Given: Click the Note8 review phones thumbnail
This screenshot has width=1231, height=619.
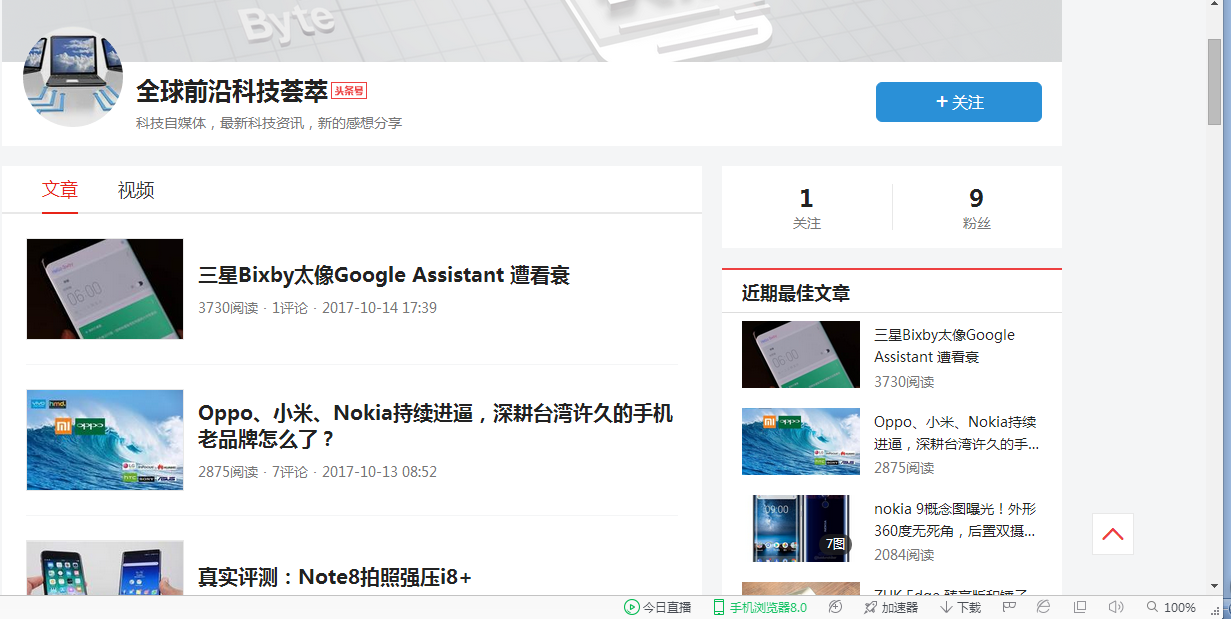Looking at the screenshot, I should (x=105, y=568).
